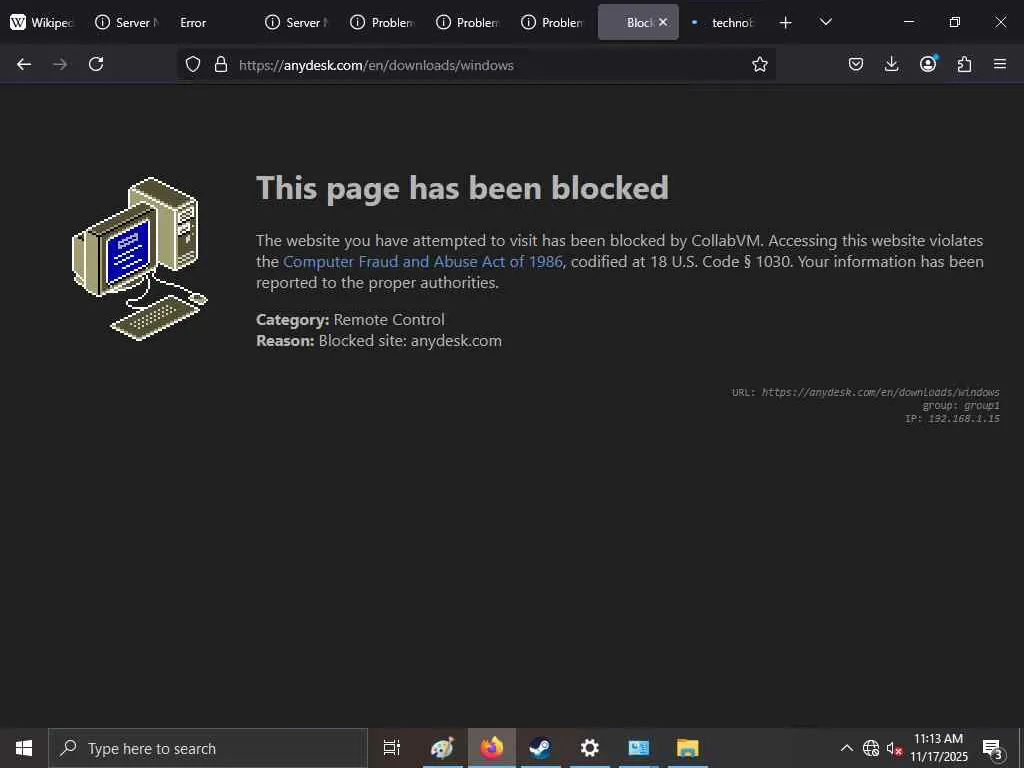The height and width of the screenshot is (768, 1024).
Task: Switch to the technob tab
Action: coord(724,22)
